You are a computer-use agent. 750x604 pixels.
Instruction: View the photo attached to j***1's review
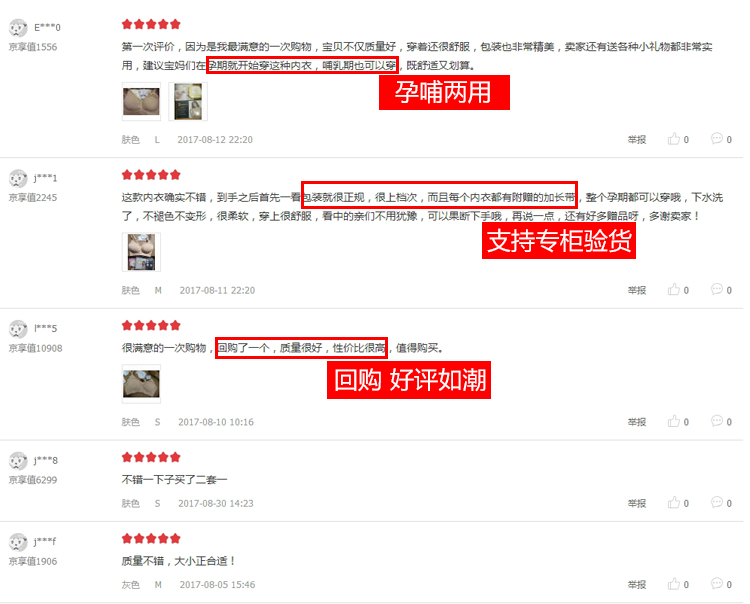(141, 252)
